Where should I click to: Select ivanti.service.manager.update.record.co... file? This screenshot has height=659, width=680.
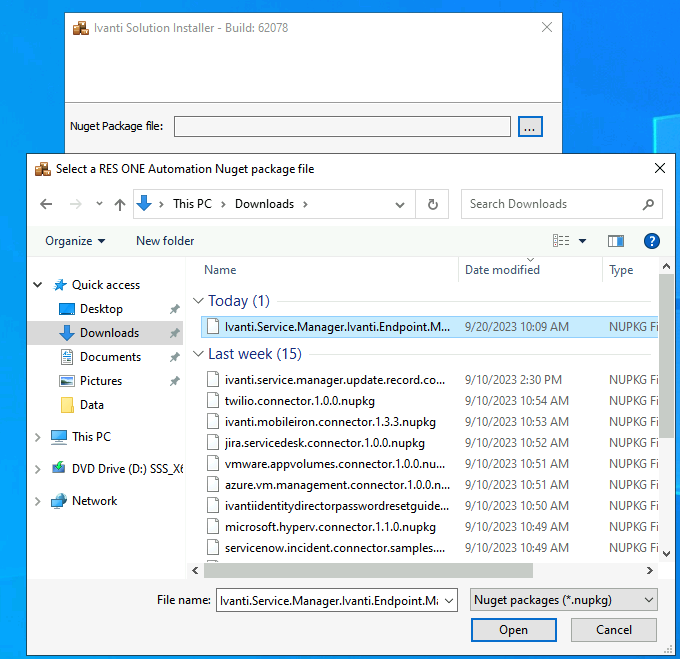pos(335,380)
